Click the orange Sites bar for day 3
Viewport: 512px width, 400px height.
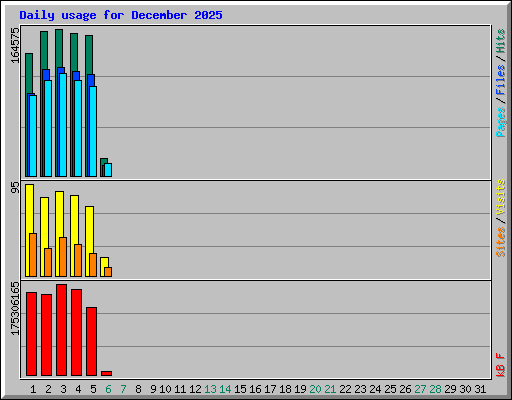coord(63,257)
